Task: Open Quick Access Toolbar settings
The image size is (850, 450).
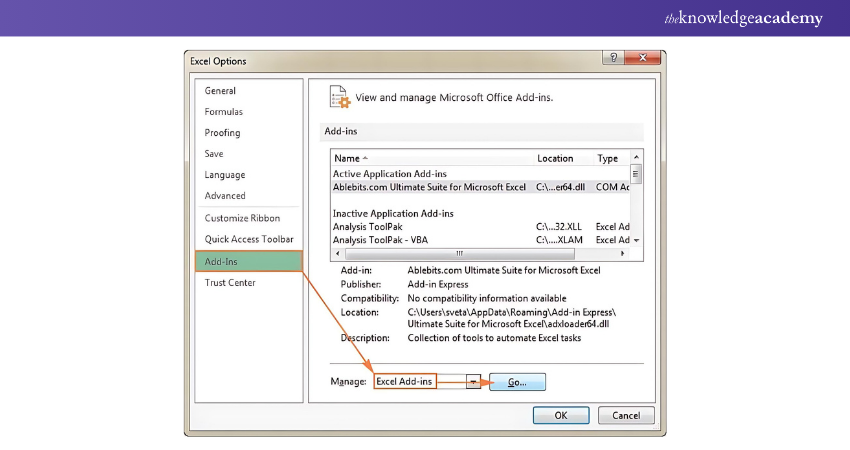Action: (x=249, y=239)
